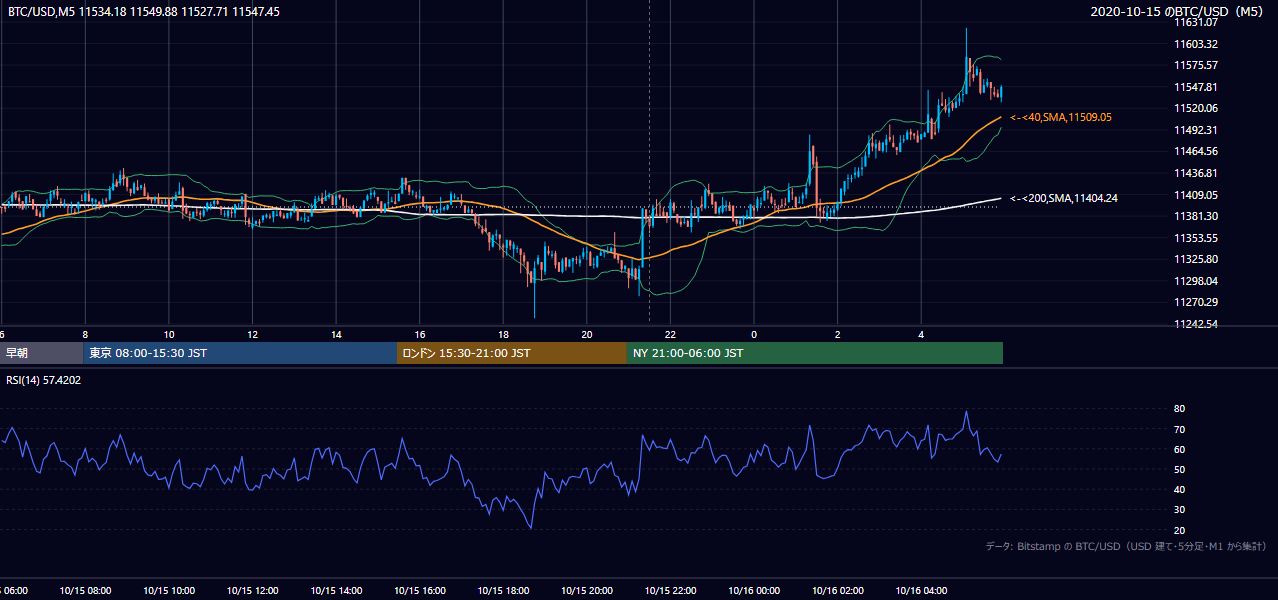Click the 10/16 02:00 time label
1278x600 pixels.
coord(838,591)
